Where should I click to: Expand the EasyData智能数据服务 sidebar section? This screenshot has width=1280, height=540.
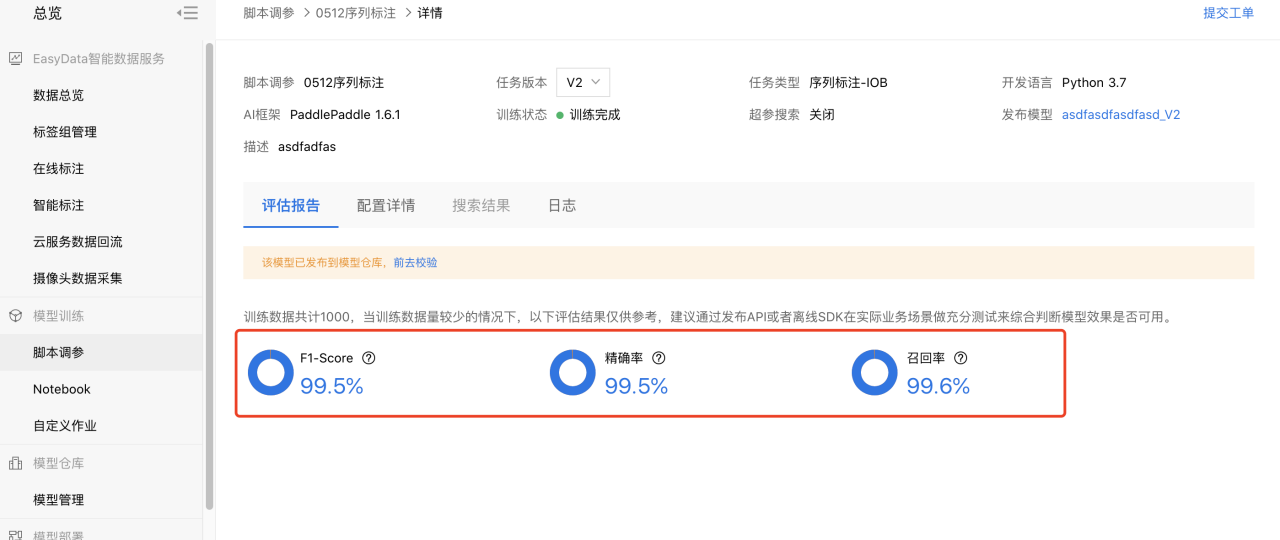click(x=101, y=59)
